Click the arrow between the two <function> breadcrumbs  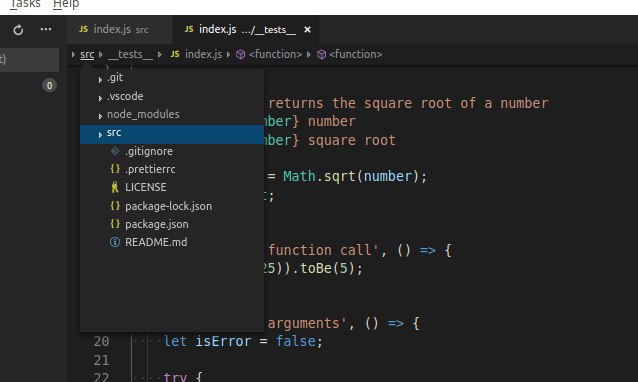(309, 54)
